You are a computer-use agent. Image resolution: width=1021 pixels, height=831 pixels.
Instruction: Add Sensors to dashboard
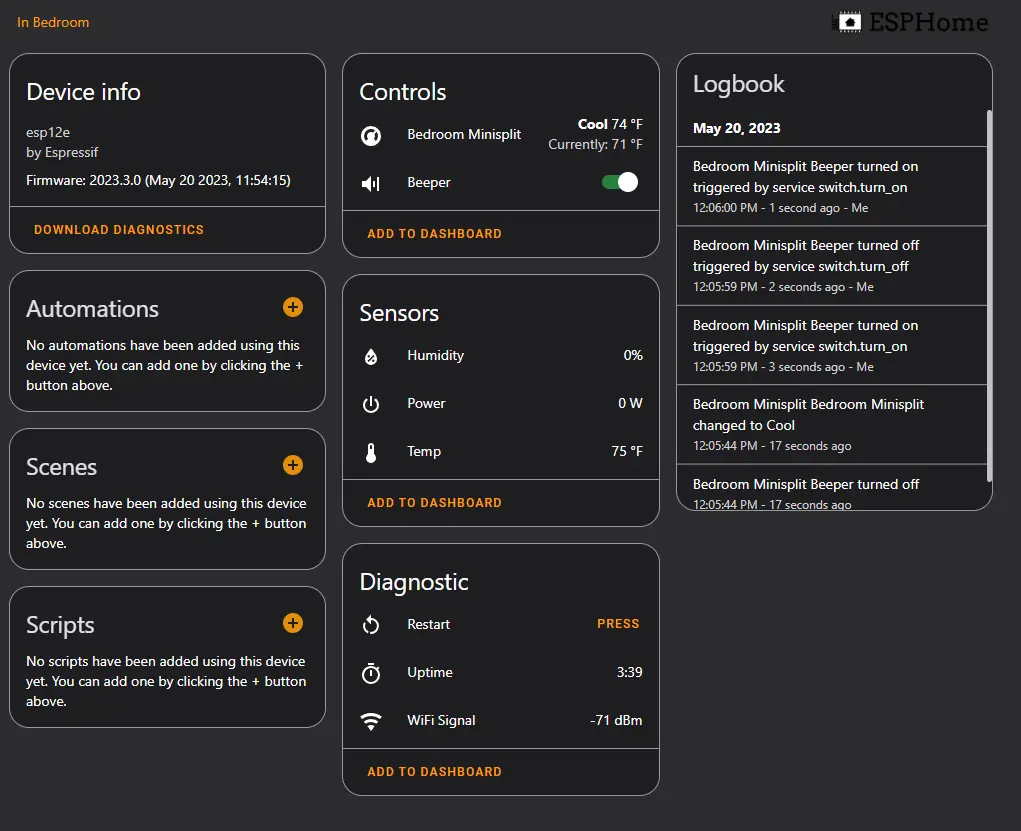434,503
